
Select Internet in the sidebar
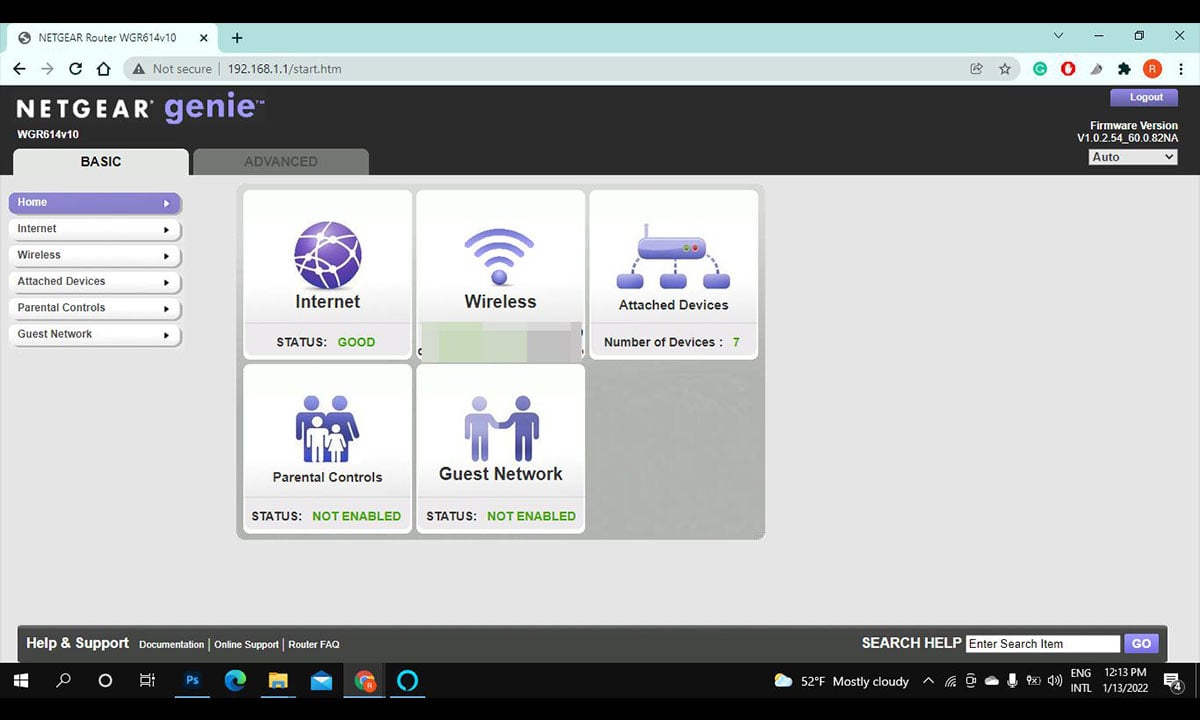(x=95, y=229)
